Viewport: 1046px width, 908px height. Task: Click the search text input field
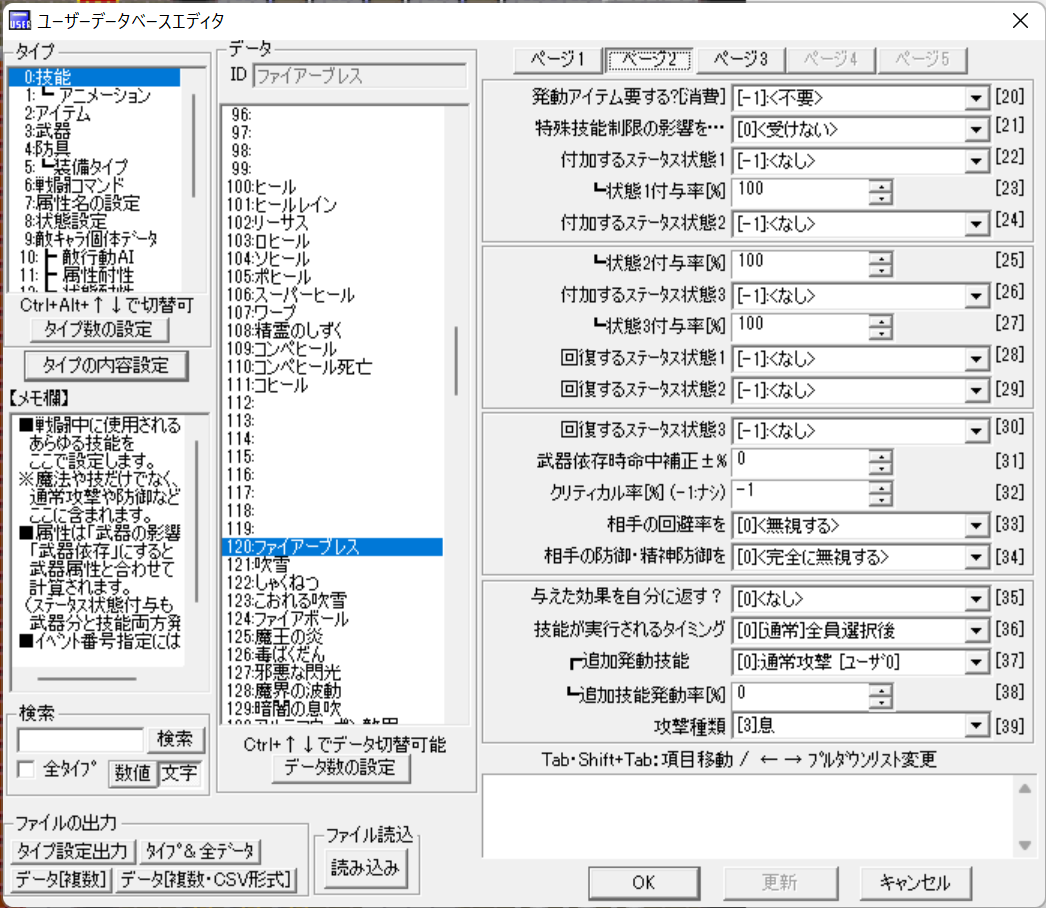[x=80, y=740]
